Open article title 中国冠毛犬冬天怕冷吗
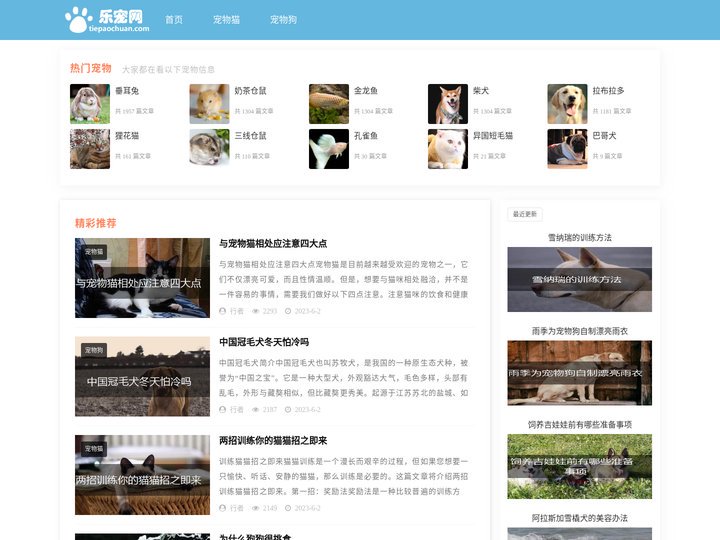 [x=264, y=342]
